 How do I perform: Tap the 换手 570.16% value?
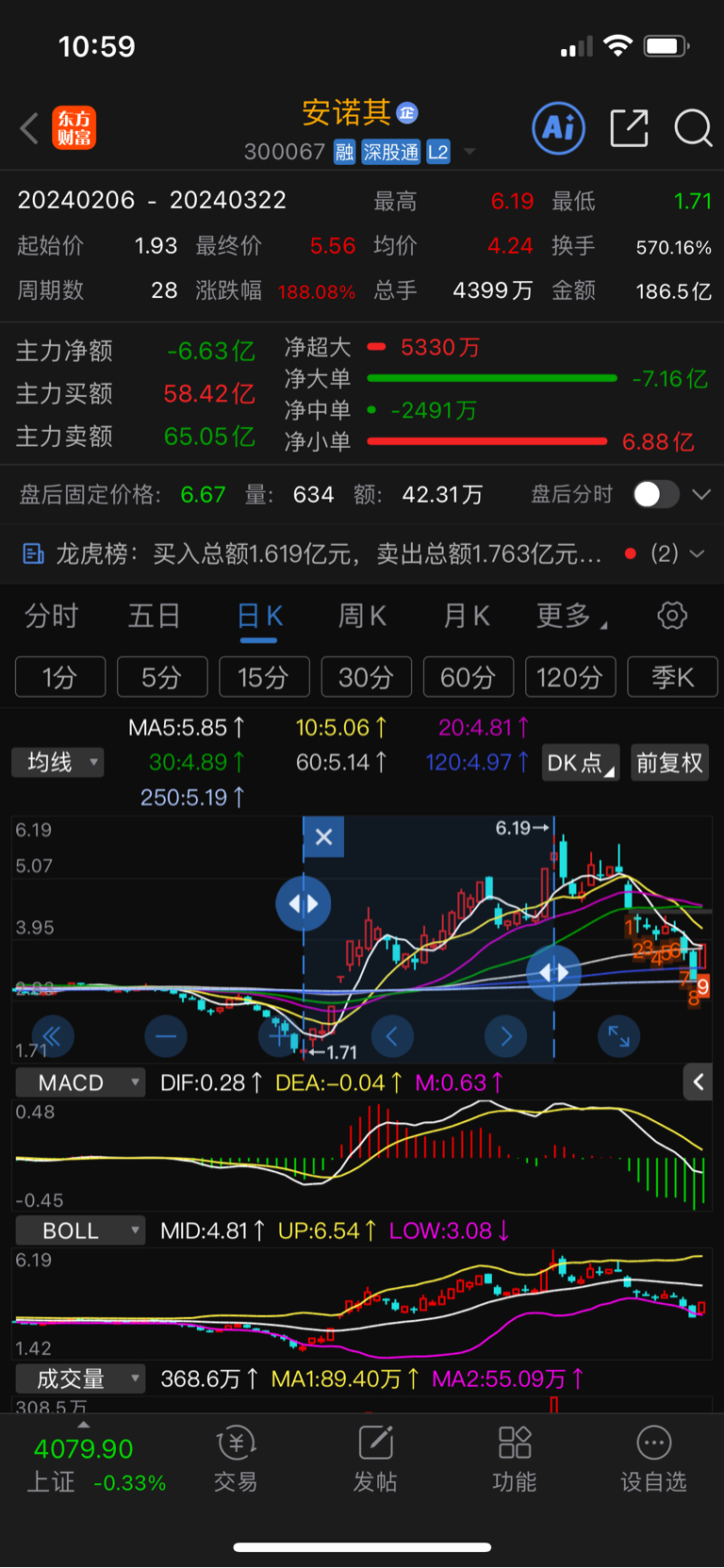673,247
